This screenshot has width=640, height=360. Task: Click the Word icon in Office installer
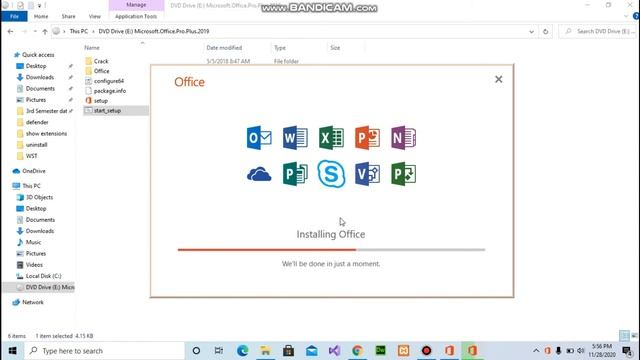tap(295, 138)
